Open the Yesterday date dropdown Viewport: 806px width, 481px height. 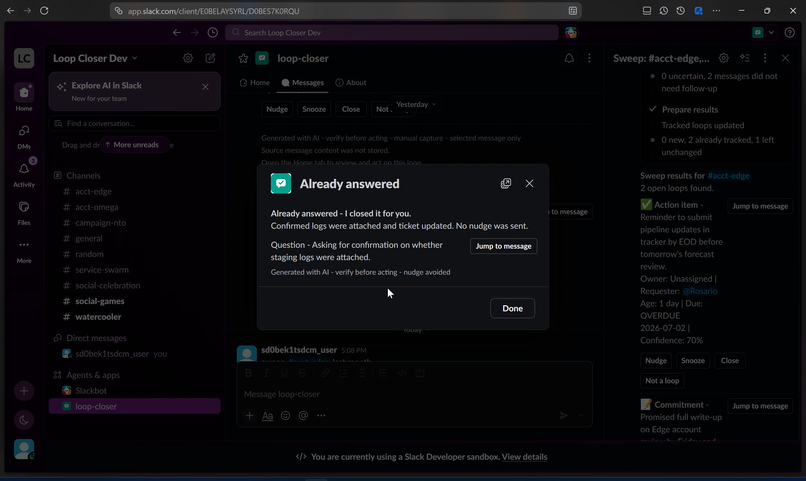[x=415, y=104]
